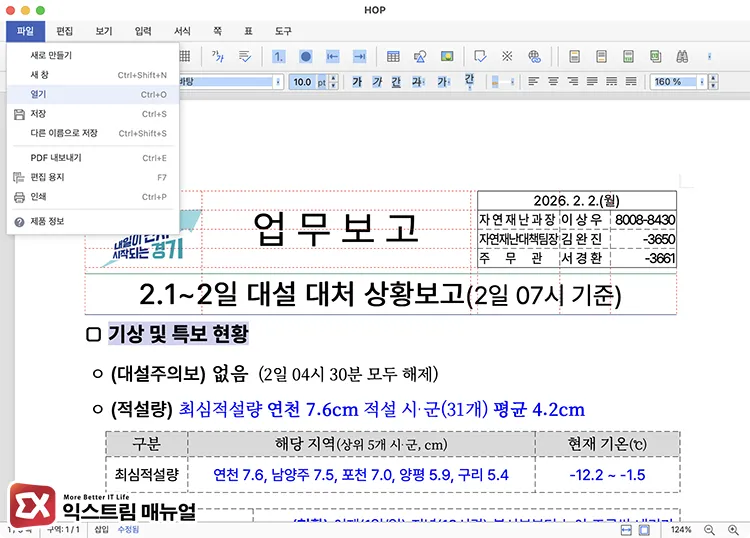Apply distributed paragraph alignment
This screenshot has height=538, width=750.
612,82
